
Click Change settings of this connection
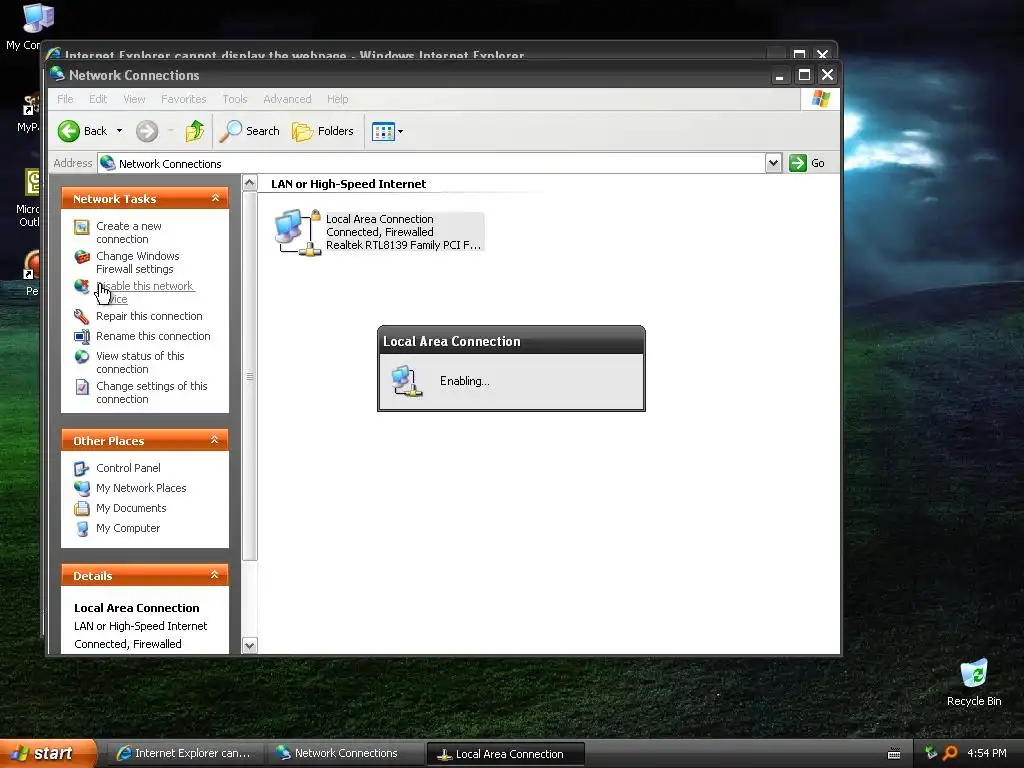click(152, 392)
